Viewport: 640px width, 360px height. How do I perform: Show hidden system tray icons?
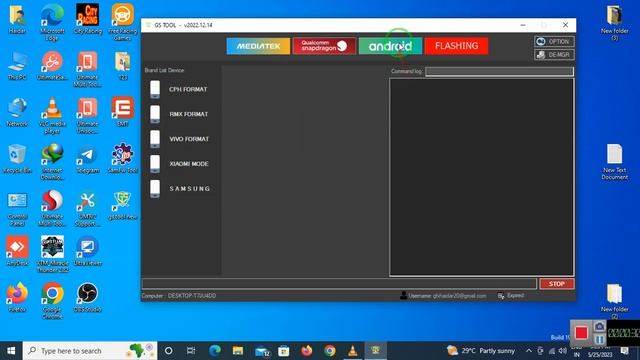point(529,351)
